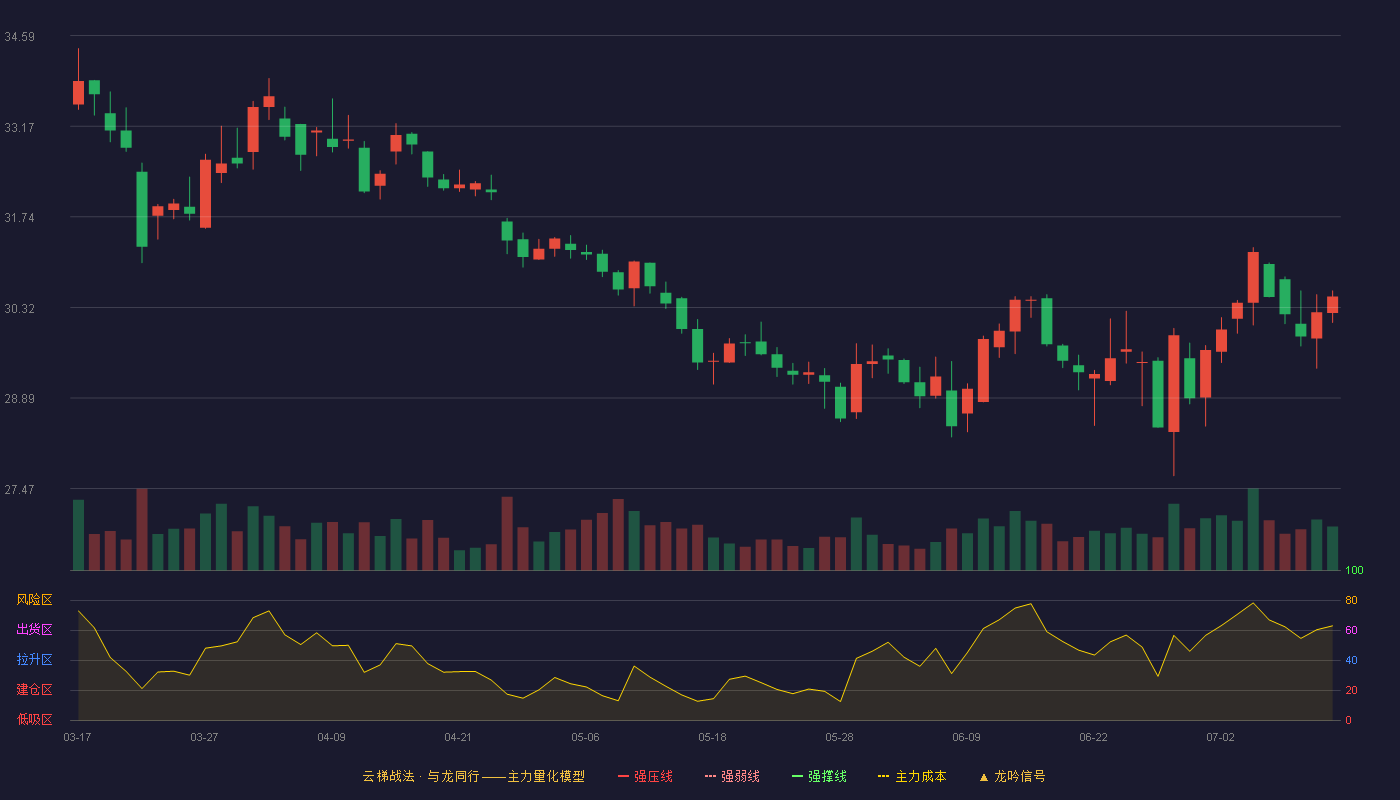Select the 06-22 date label

coord(1093,737)
